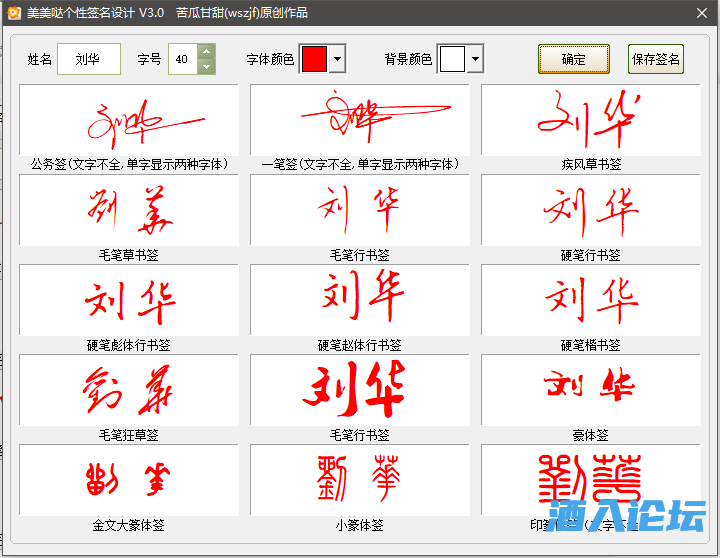The height and width of the screenshot is (558, 720).
Task: Click the 保存签名 save signature button
Action: [x=656, y=59]
